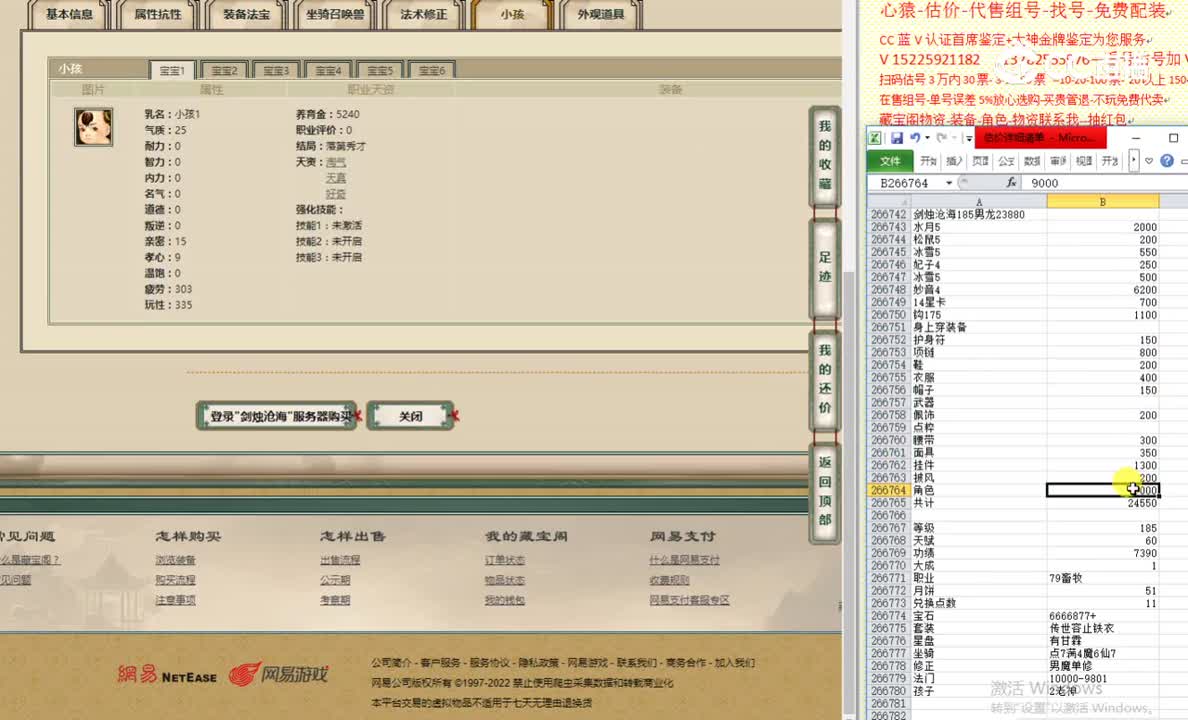1188x720 pixels.
Task: Switch to the 宝宝3 tab
Action: (276, 70)
